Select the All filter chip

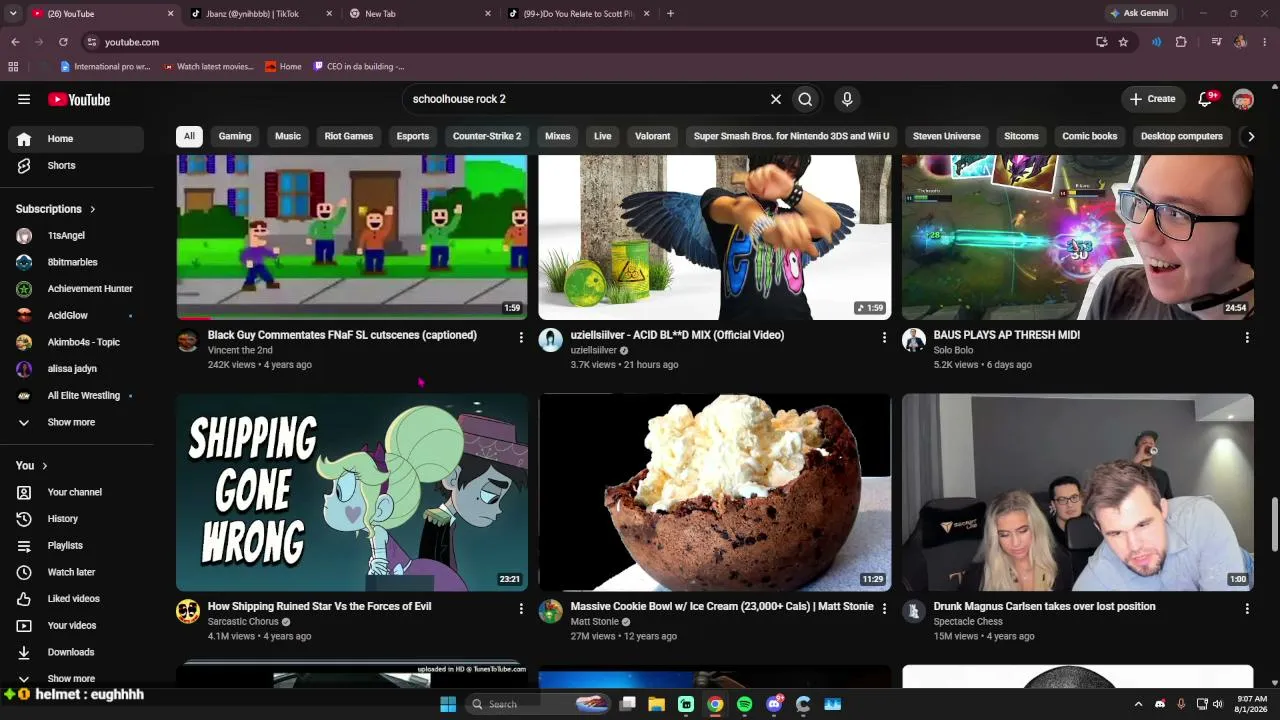tap(189, 136)
